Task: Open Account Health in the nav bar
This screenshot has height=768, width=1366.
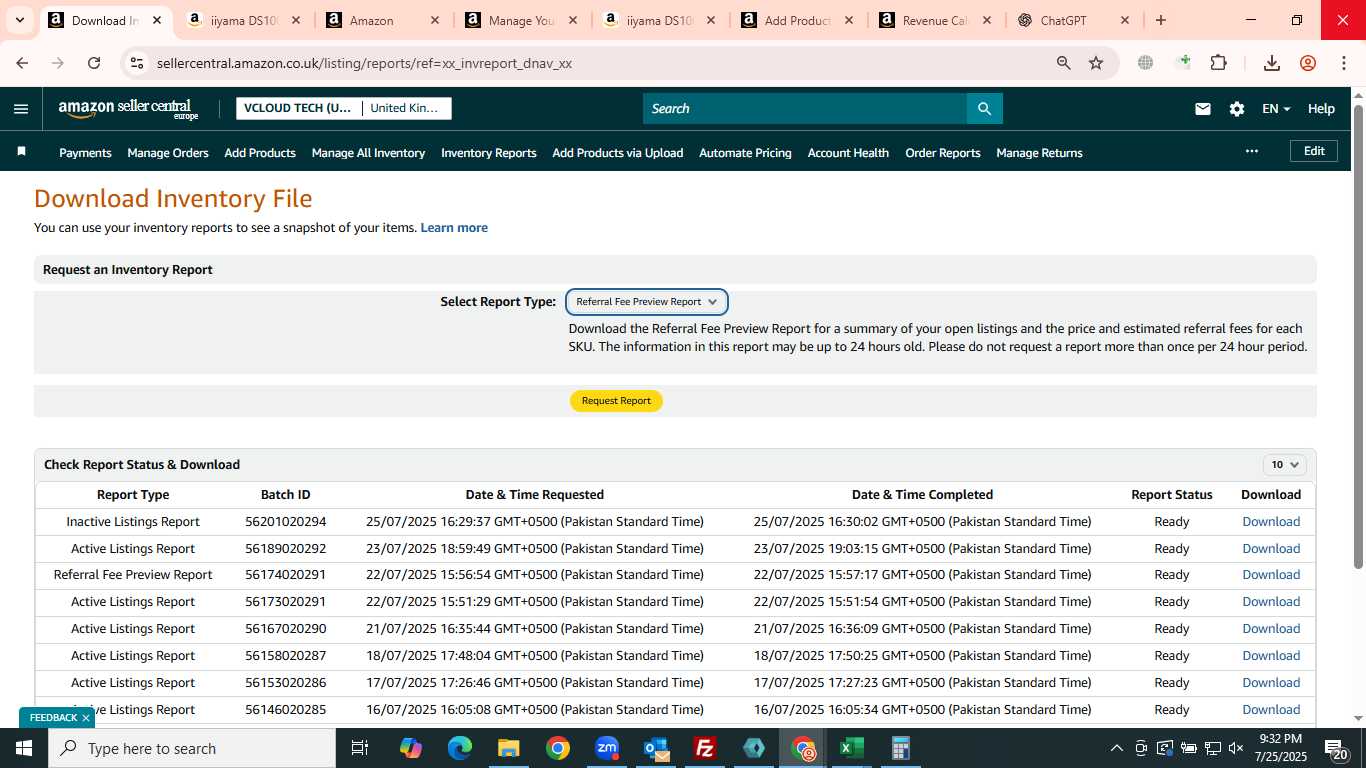Action: (848, 153)
